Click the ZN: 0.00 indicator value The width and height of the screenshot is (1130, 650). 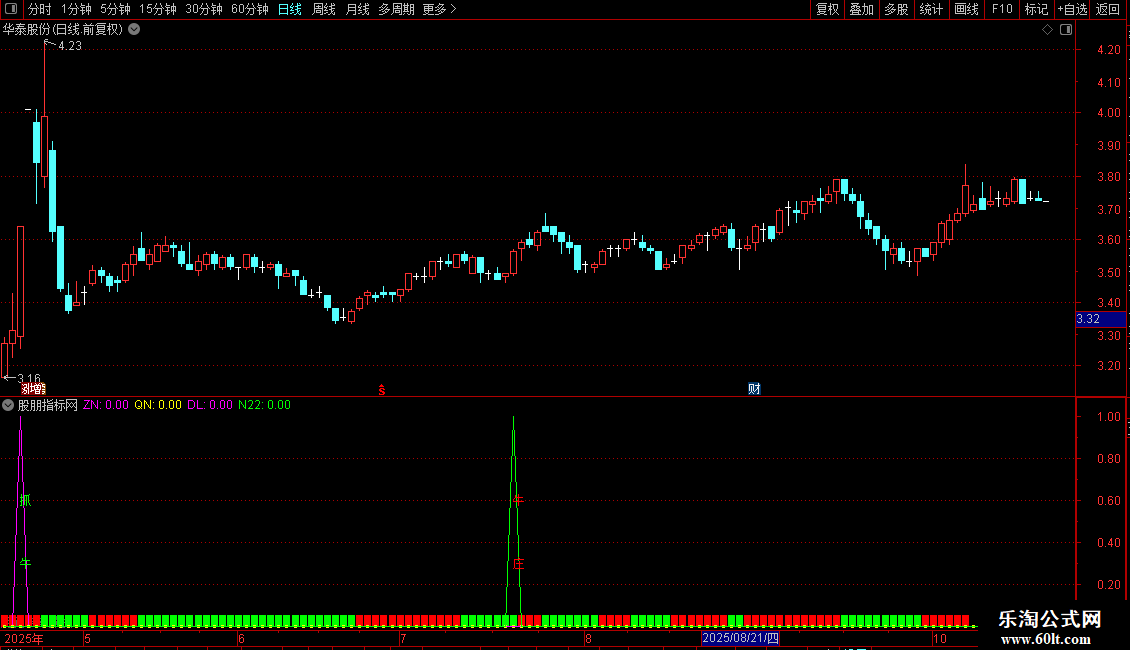click(x=106, y=405)
